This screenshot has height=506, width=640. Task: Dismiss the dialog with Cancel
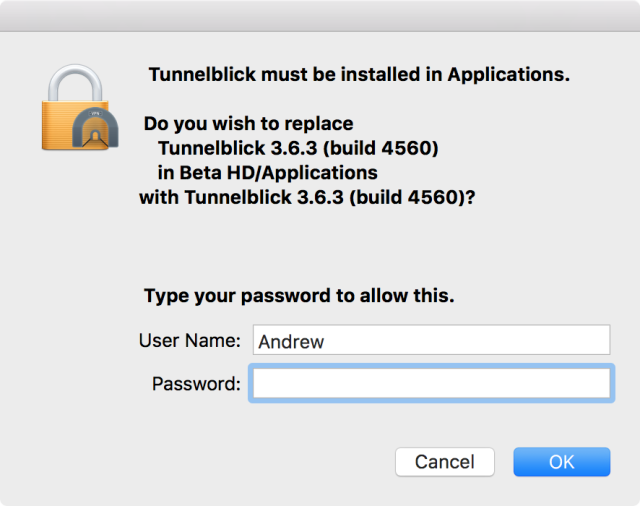click(x=444, y=462)
